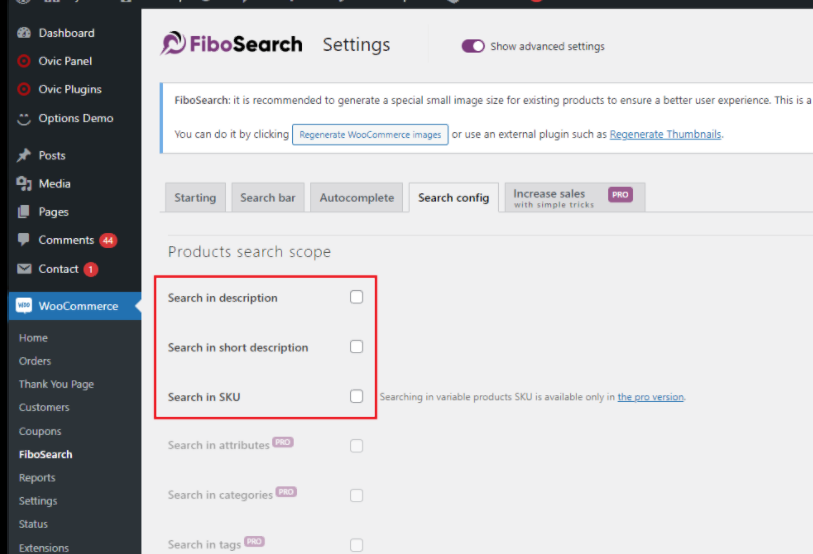Click the FiboSearch logo

tap(231, 44)
